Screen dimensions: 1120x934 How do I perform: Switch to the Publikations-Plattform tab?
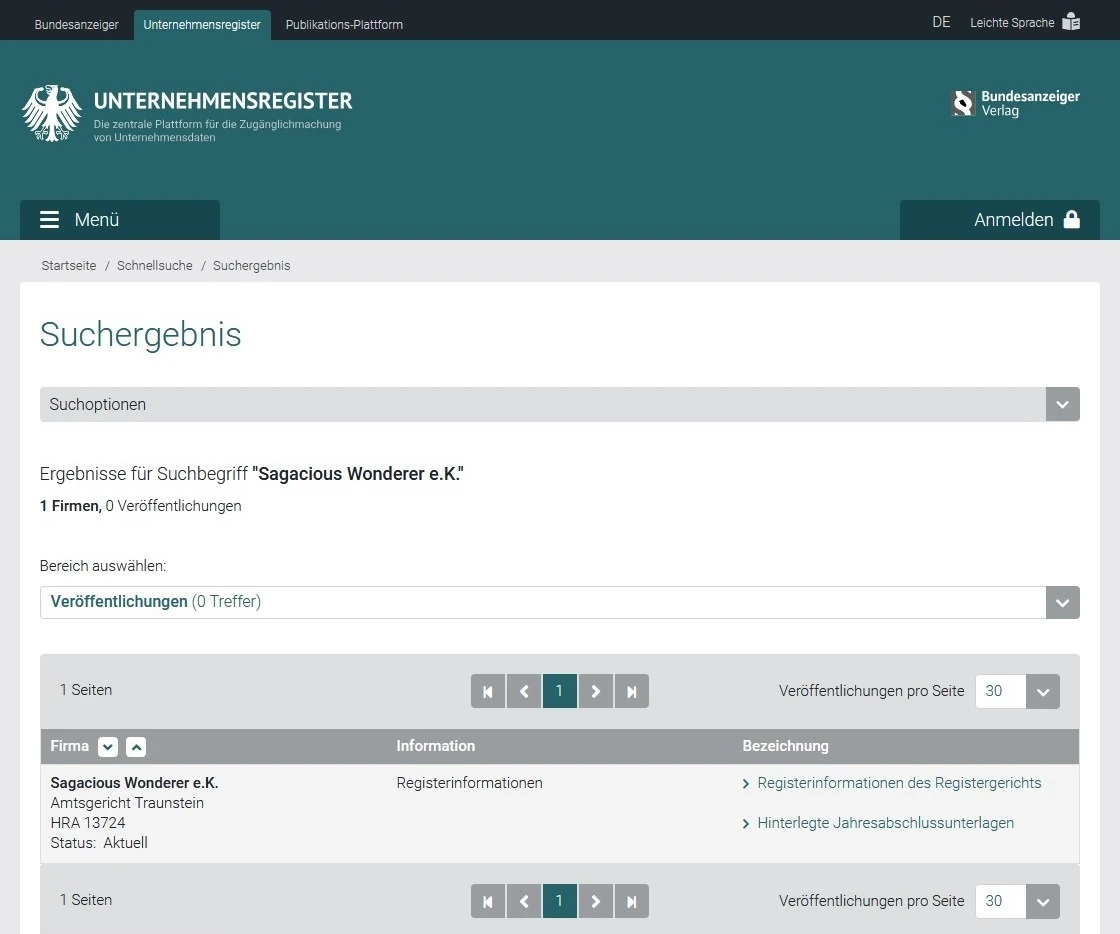pos(344,24)
